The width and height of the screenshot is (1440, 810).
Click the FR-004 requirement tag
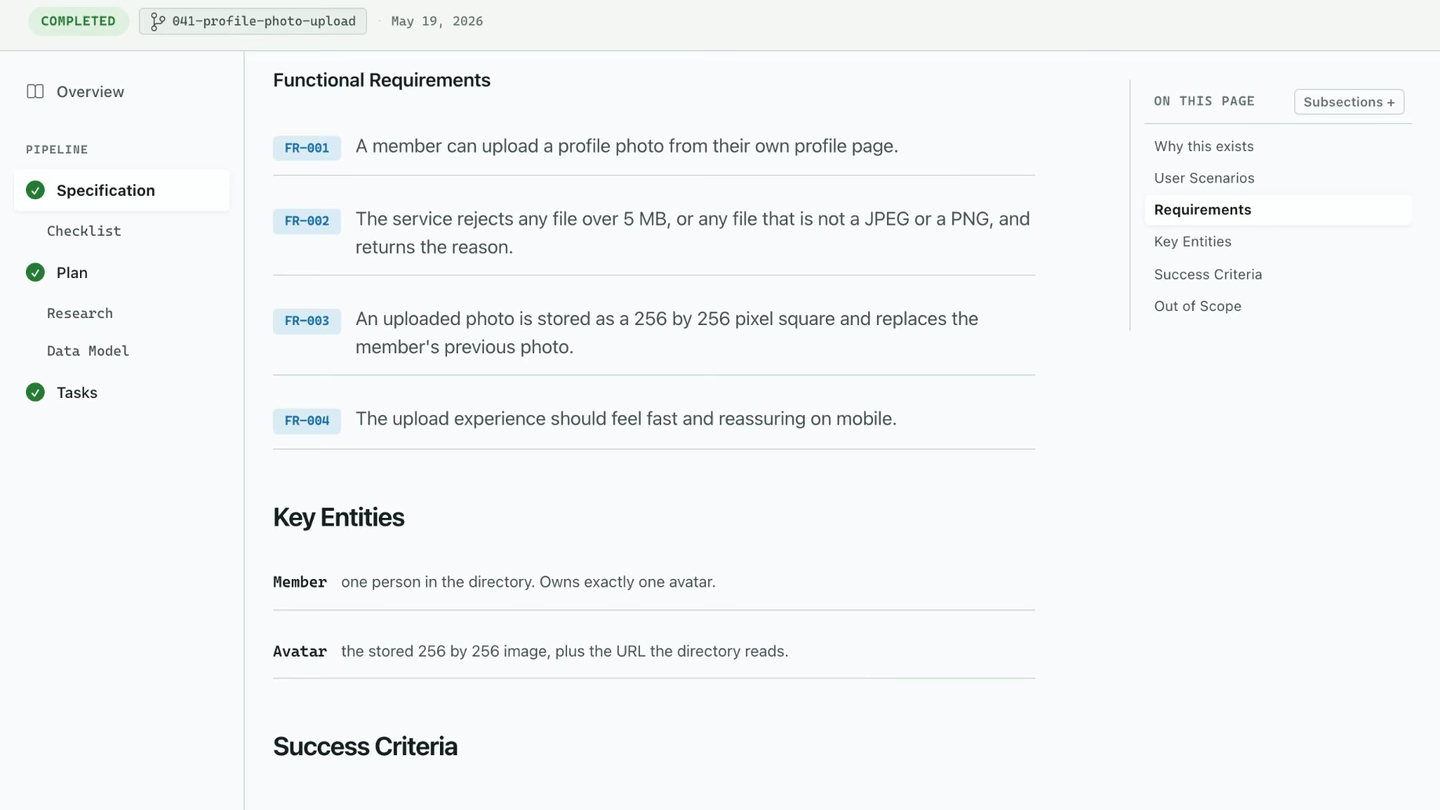pyautogui.click(x=307, y=421)
